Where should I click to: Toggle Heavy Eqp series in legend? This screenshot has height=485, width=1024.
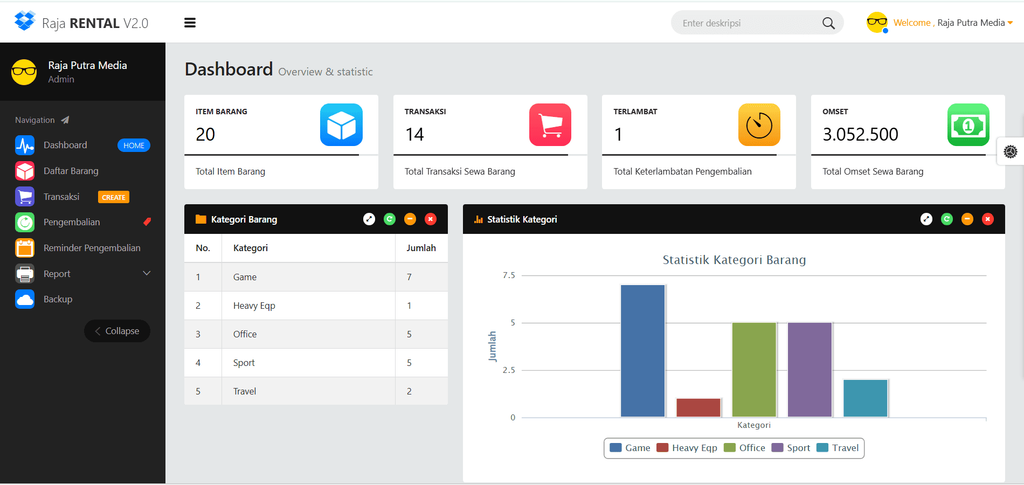[687, 448]
